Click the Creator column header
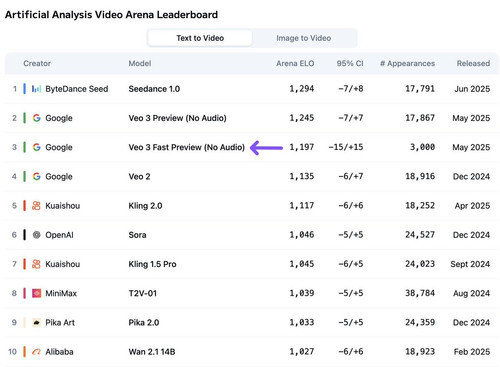 [37, 63]
